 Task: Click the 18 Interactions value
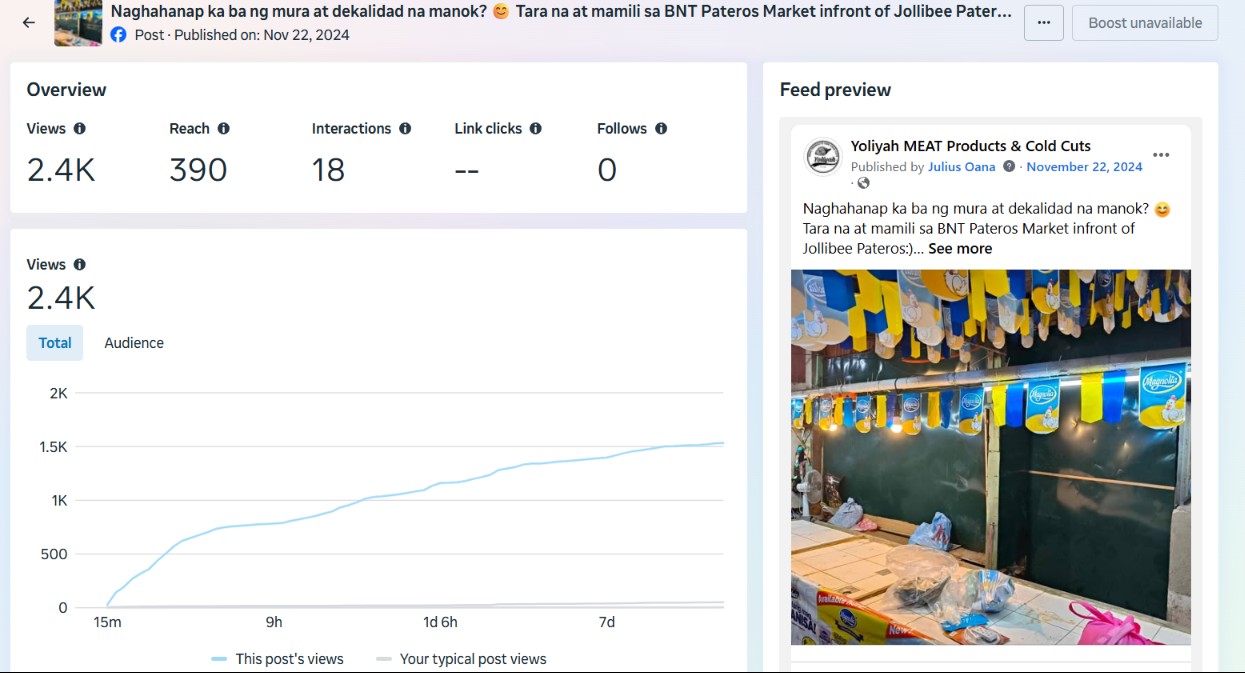click(328, 170)
